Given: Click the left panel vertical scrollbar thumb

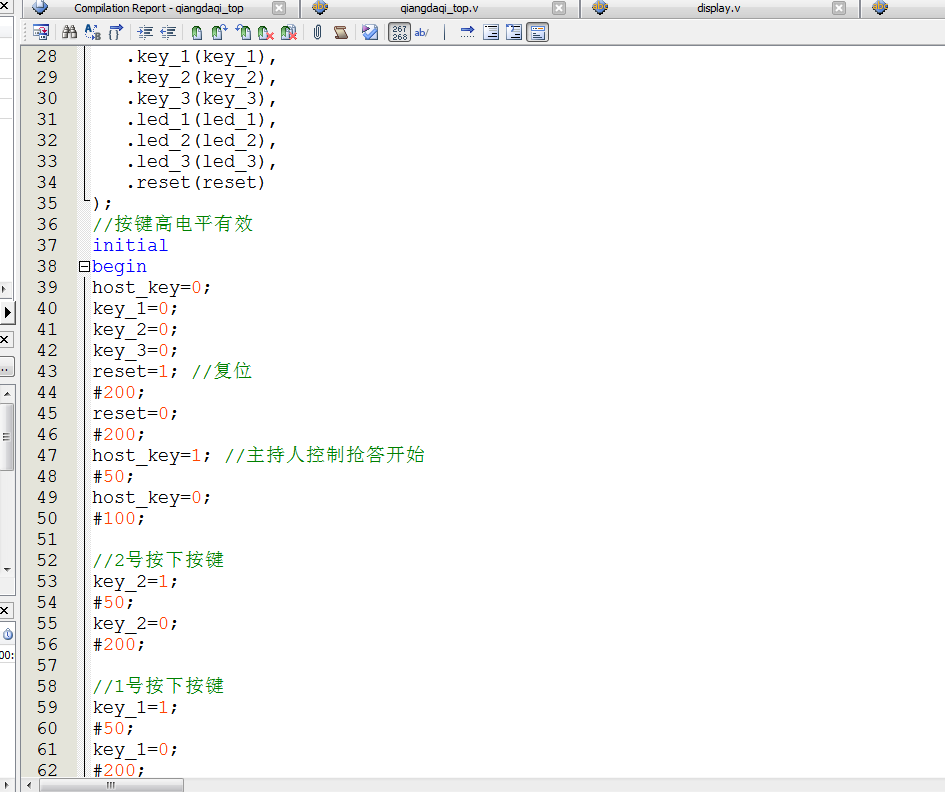Looking at the screenshot, I should click(6, 436).
